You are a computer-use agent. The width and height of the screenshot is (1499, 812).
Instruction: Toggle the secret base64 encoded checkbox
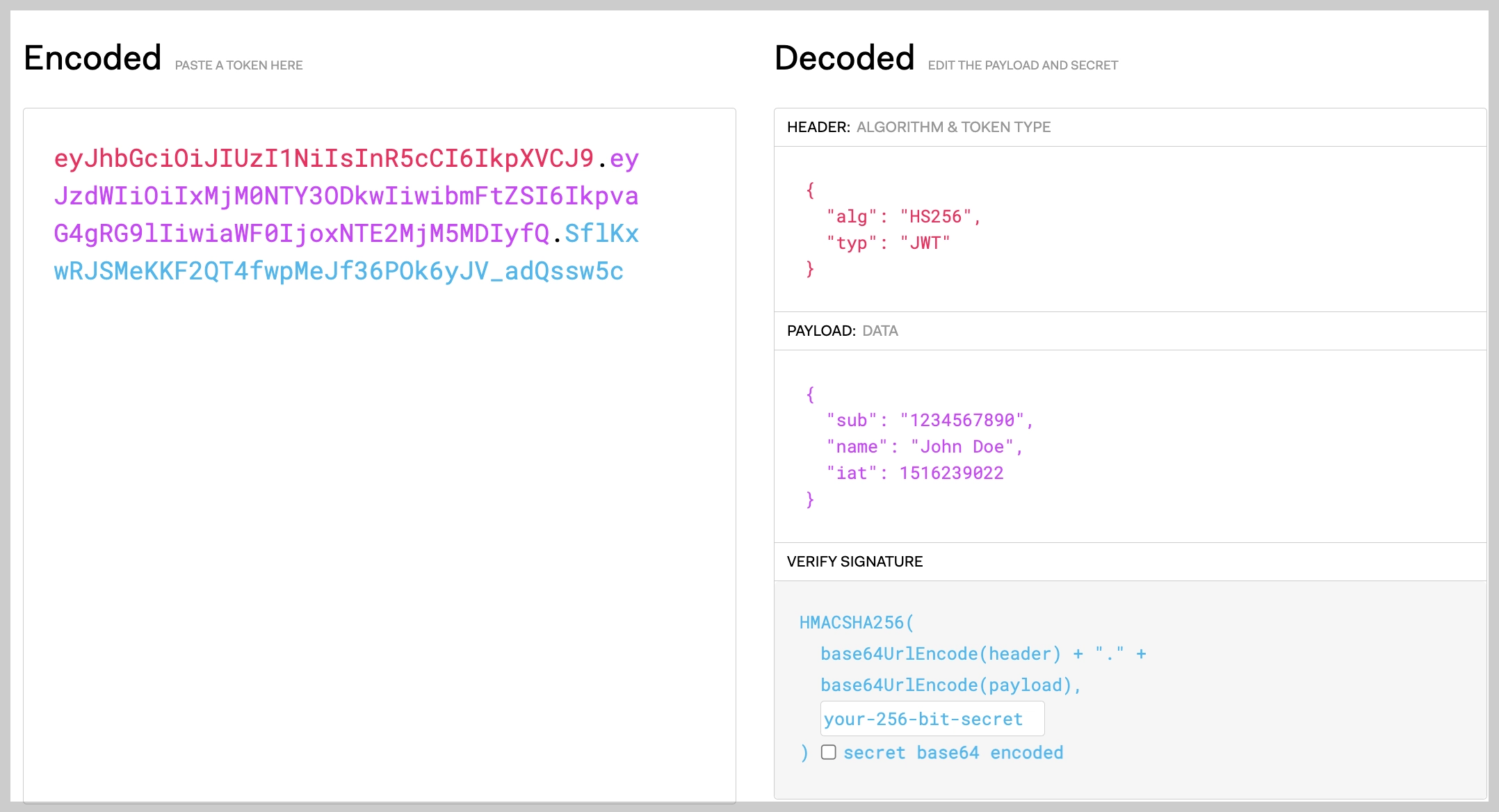click(x=828, y=752)
